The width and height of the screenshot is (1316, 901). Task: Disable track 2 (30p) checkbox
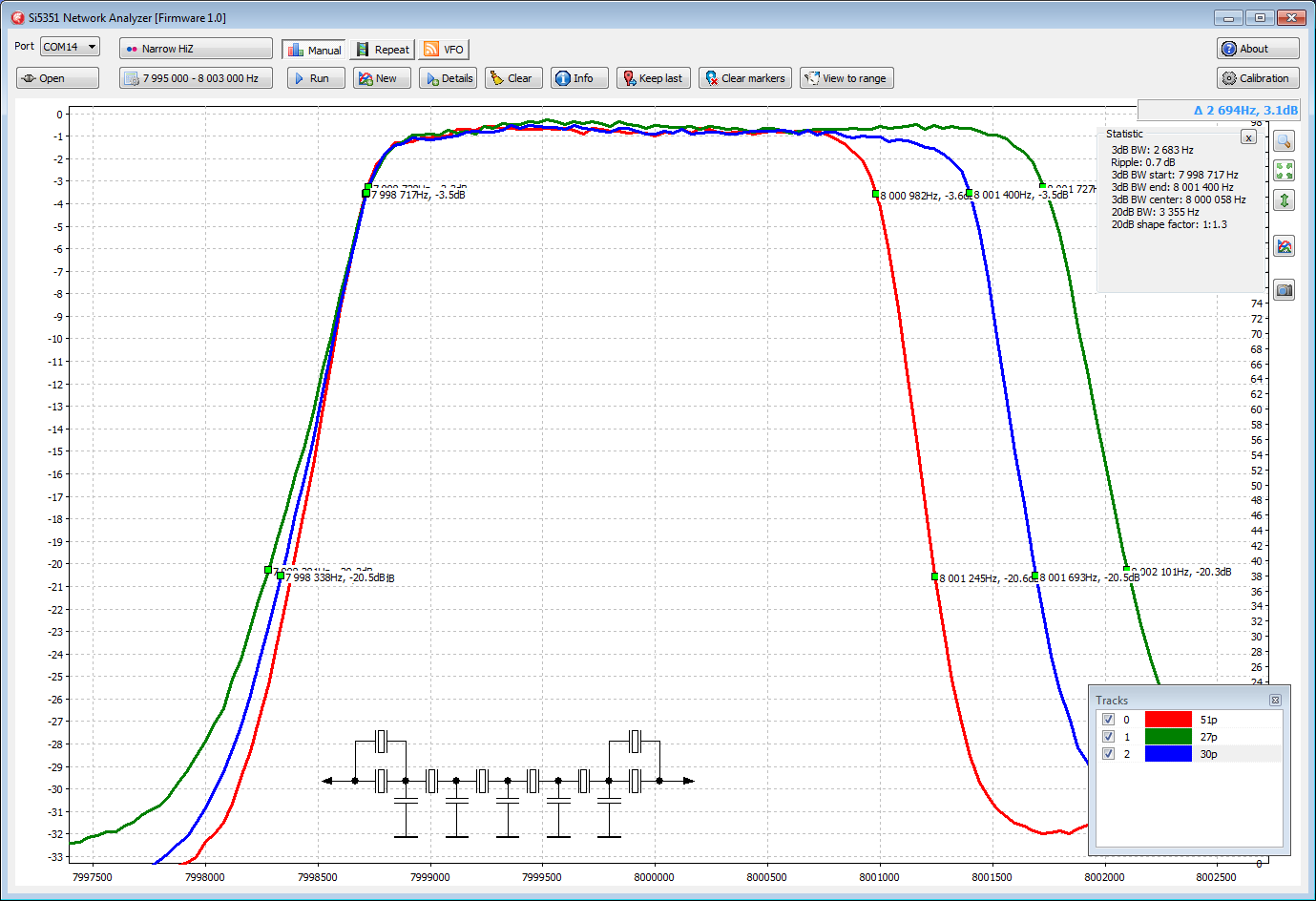tap(1108, 754)
